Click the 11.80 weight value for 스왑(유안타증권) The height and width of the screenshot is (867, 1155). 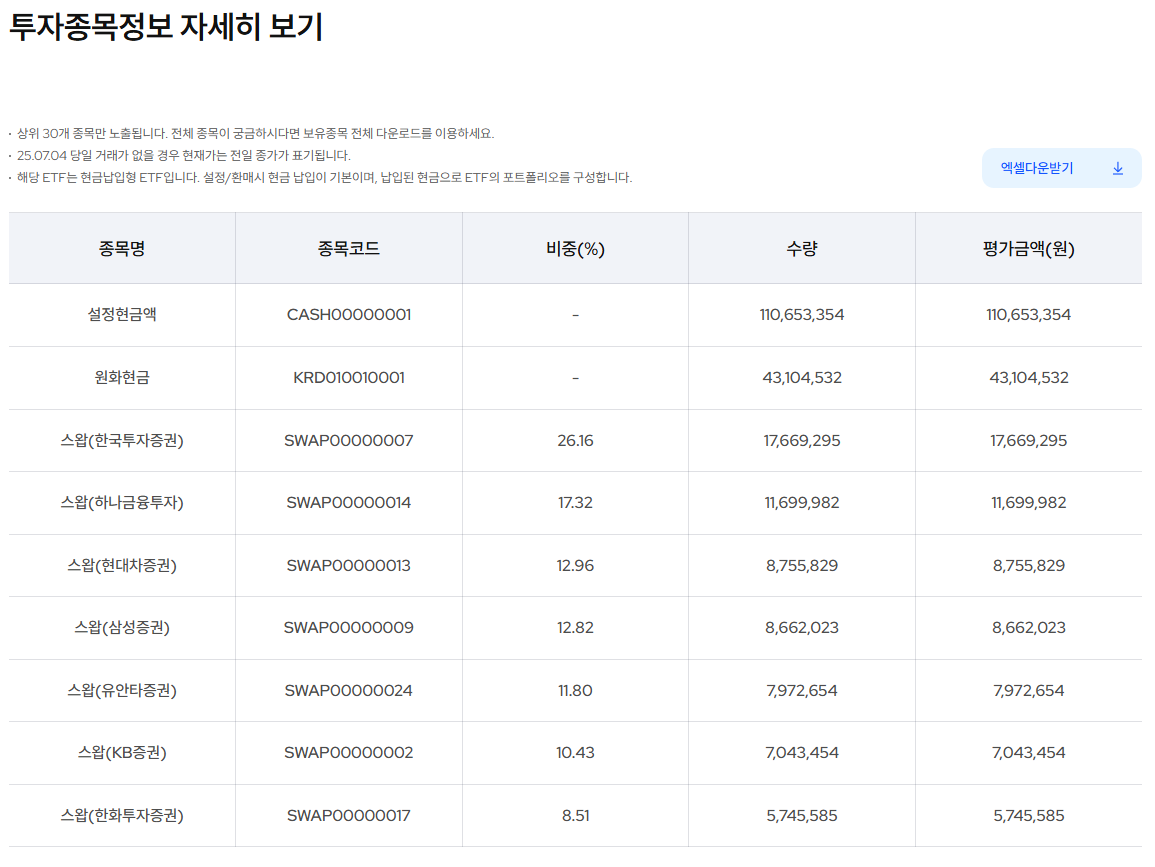[x=574, y=690]
